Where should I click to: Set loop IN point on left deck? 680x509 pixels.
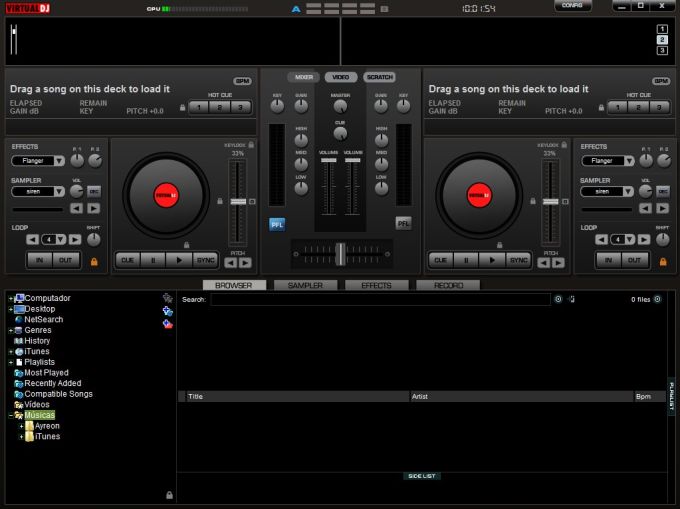[39, 260]
